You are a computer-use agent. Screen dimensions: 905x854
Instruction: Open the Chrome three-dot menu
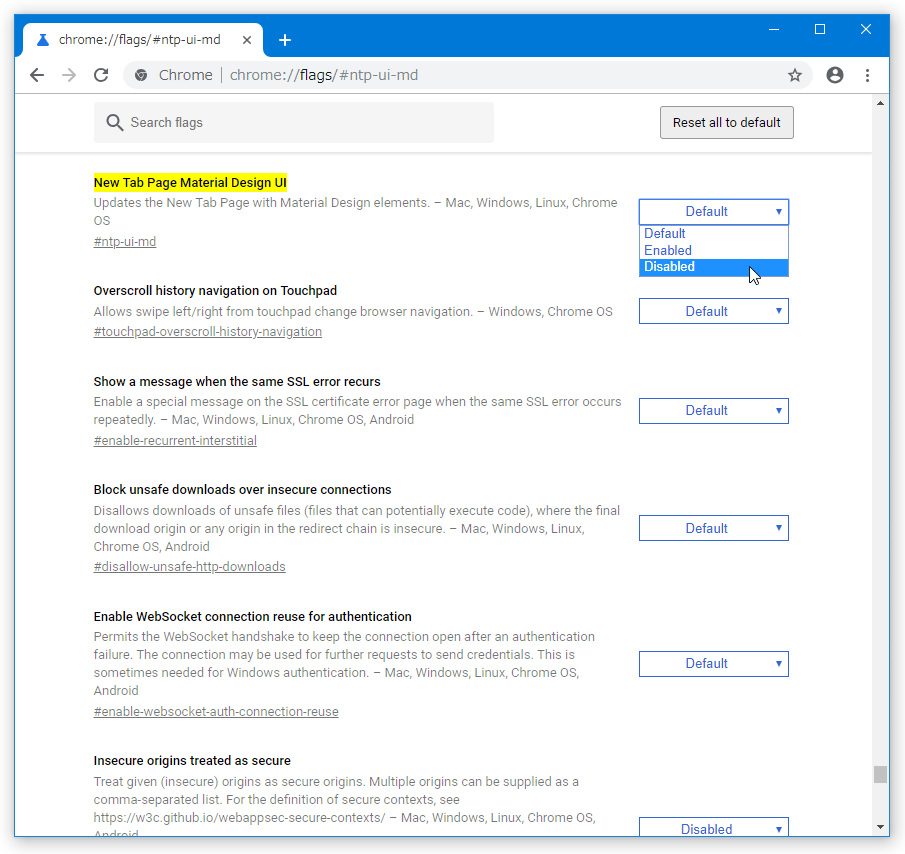867,75
